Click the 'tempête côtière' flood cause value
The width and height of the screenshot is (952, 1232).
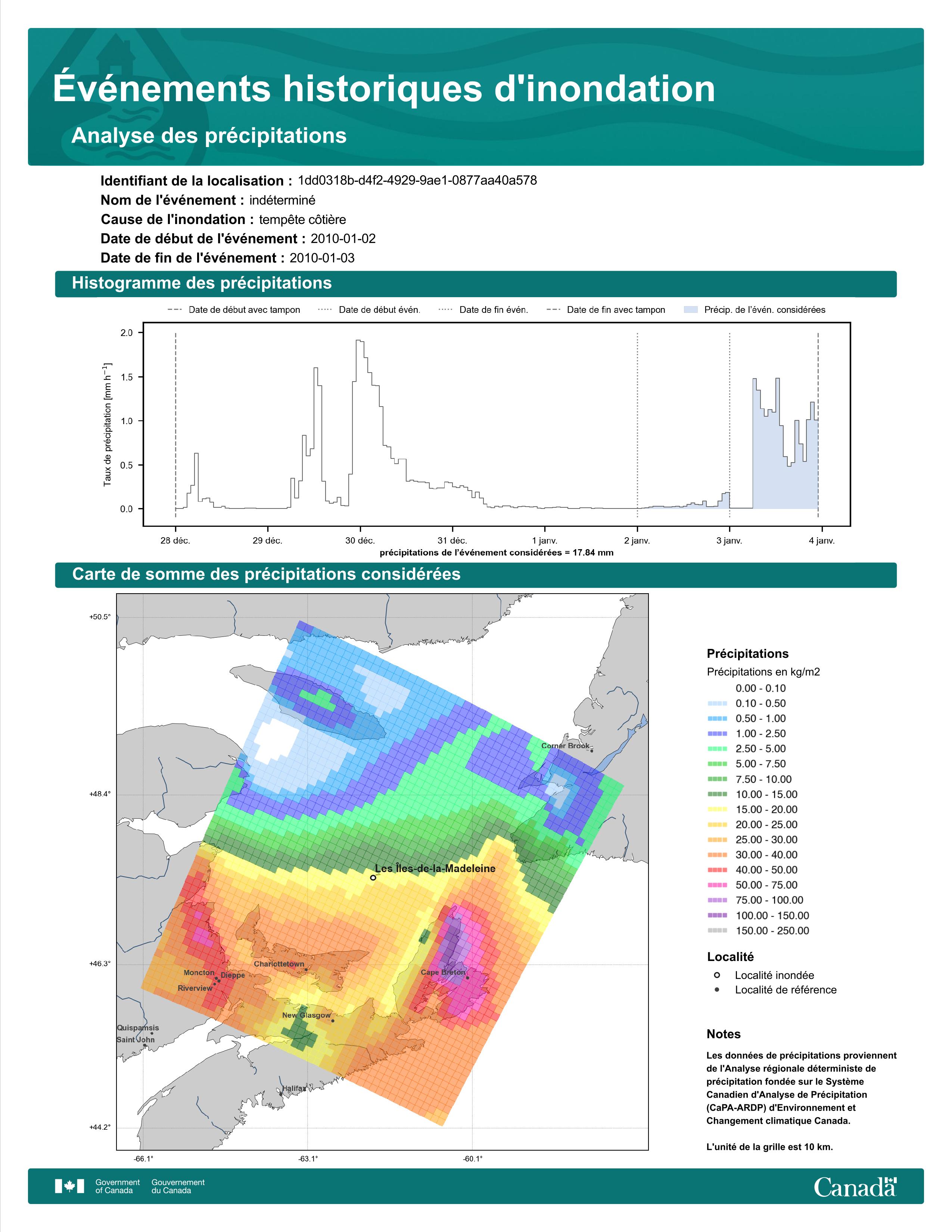[302, 220]
